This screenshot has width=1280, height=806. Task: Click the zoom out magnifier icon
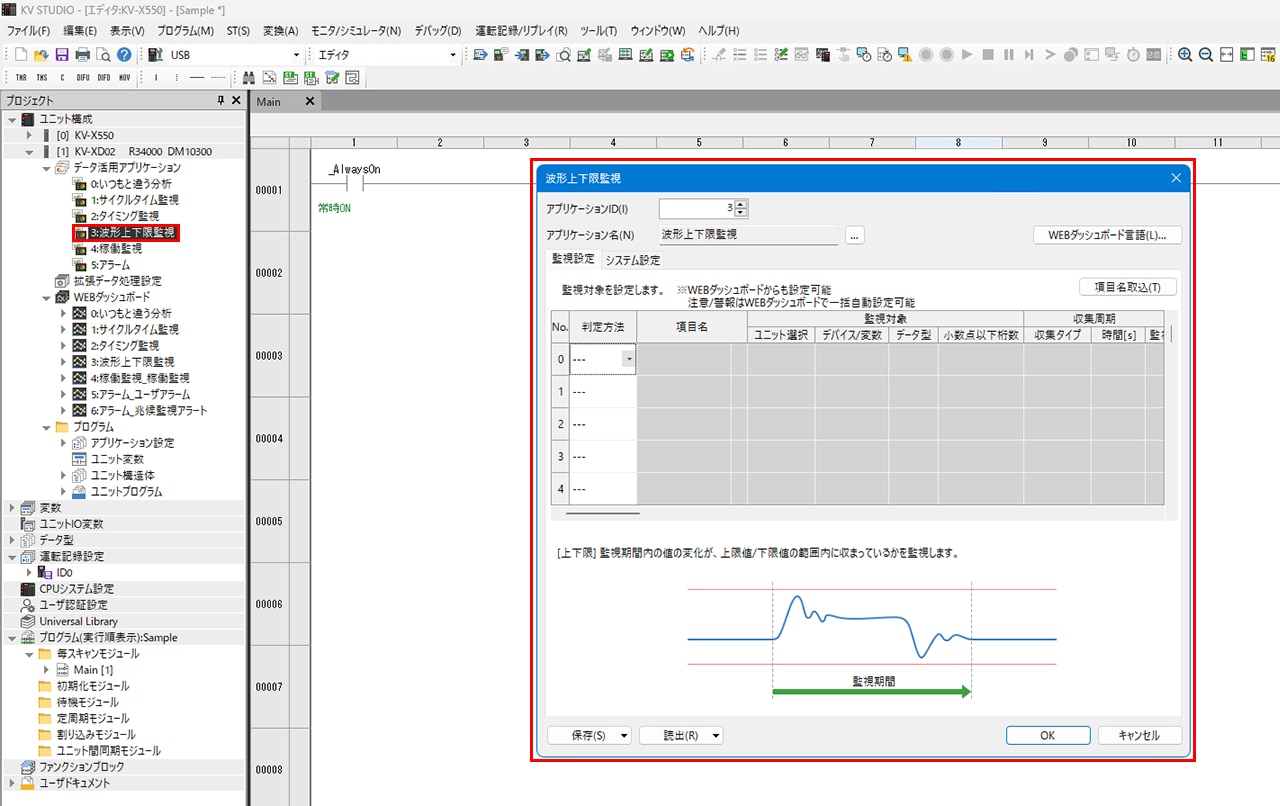click(x=1206, y=55)
